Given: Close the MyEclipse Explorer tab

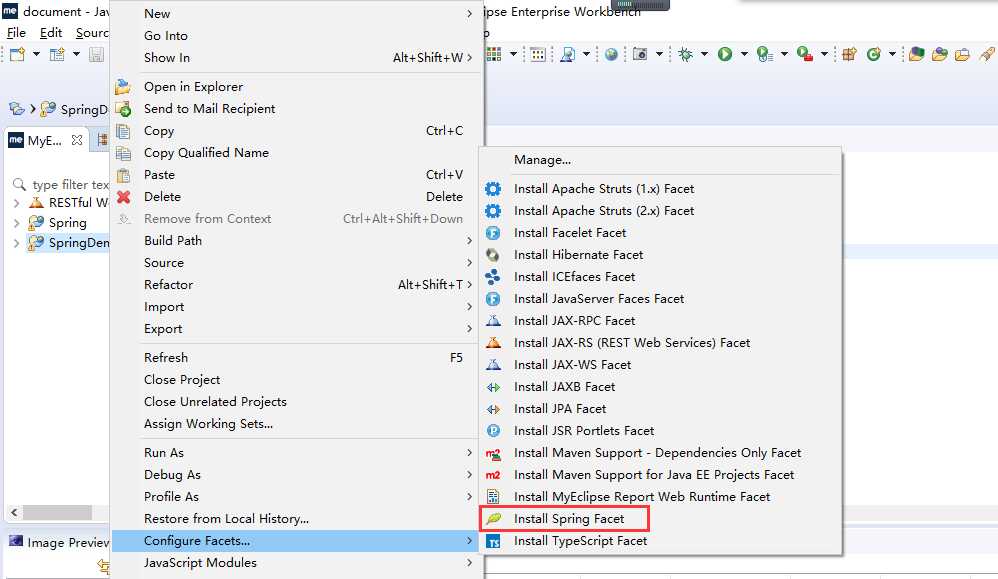Looking at the screenshot, I should pos(77,140).
